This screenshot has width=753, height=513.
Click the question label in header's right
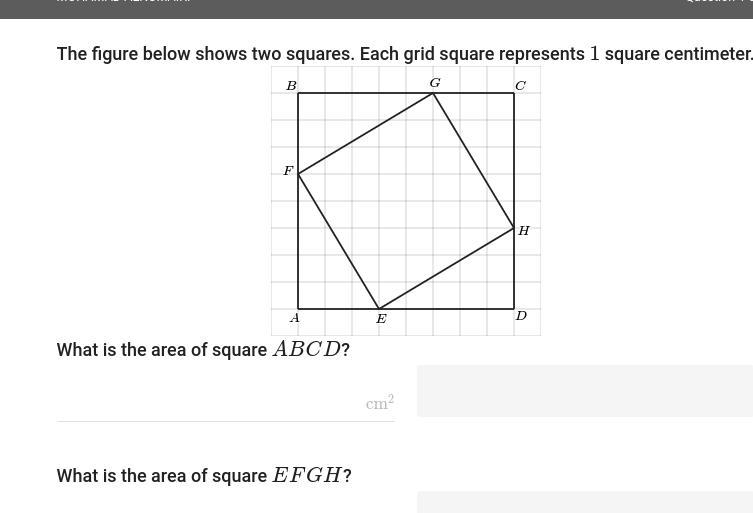719,1
